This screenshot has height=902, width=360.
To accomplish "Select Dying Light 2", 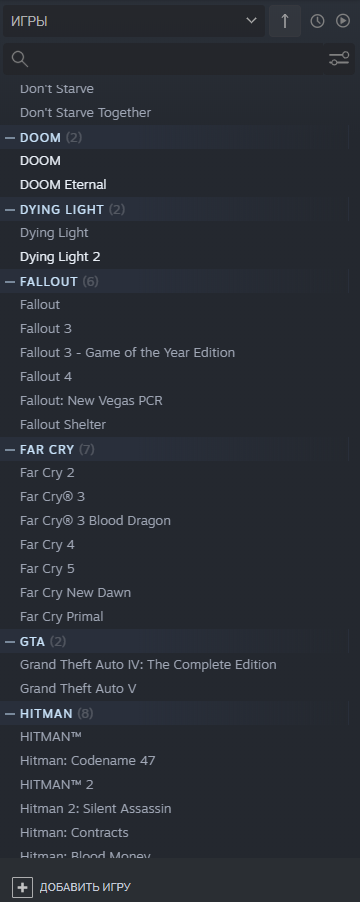I will point(60,257).
